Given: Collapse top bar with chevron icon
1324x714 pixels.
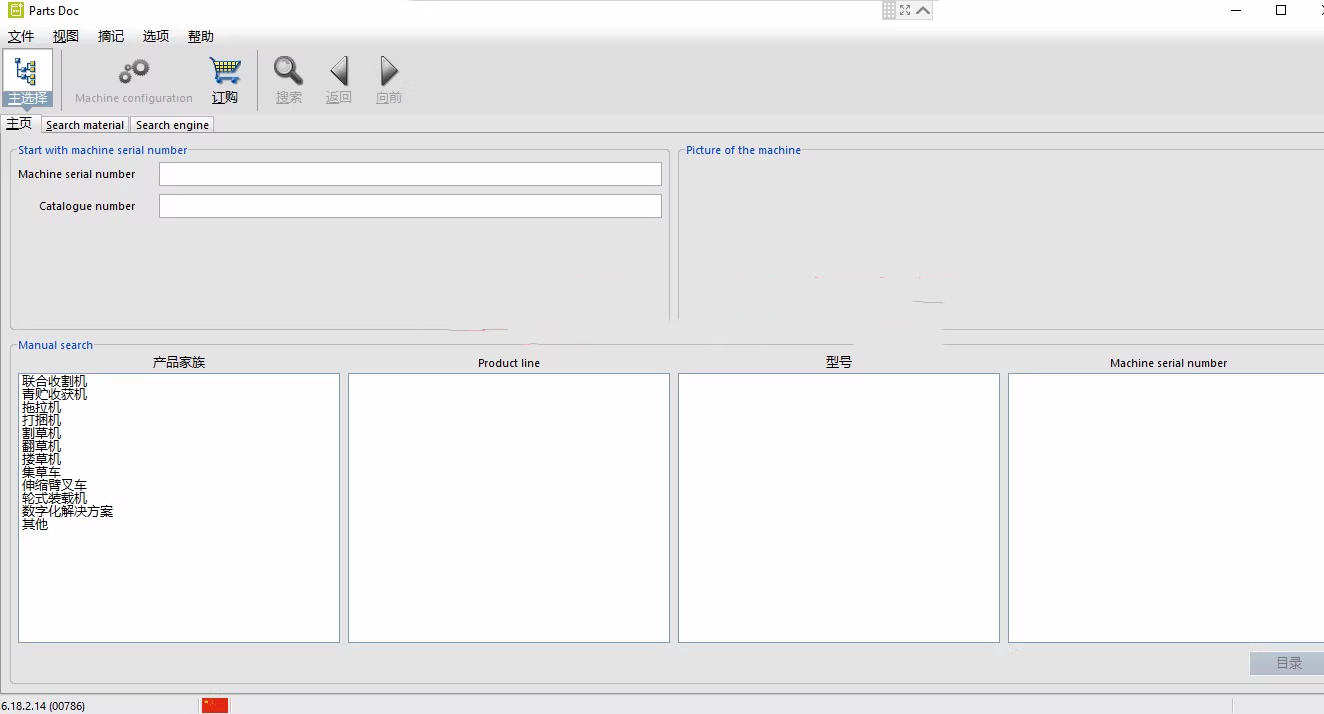Looking at the screenshot, I should 923,10.
